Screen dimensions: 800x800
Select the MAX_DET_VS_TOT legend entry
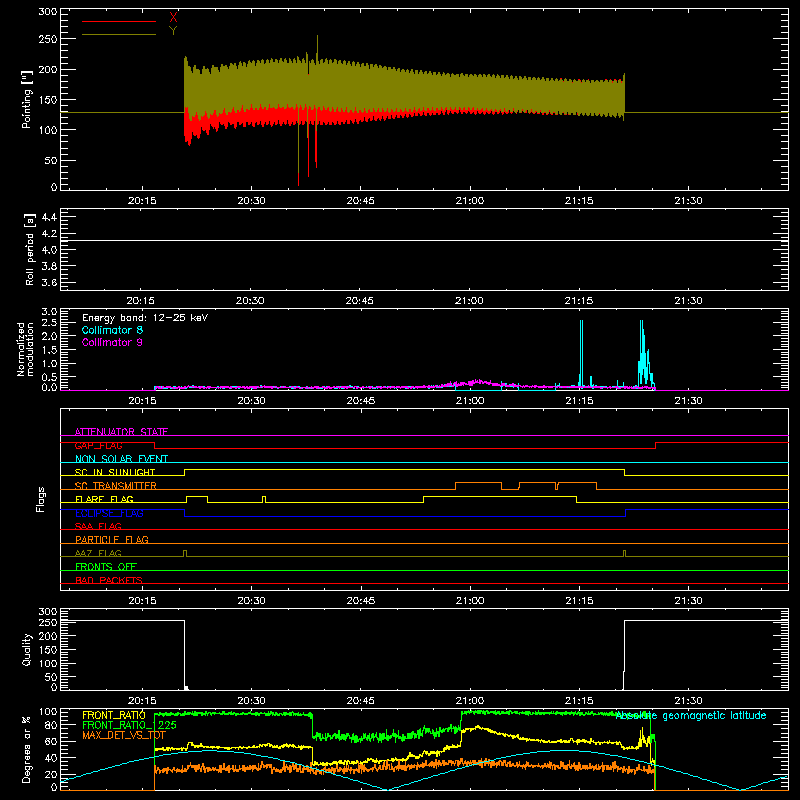(x=124, y=735)
